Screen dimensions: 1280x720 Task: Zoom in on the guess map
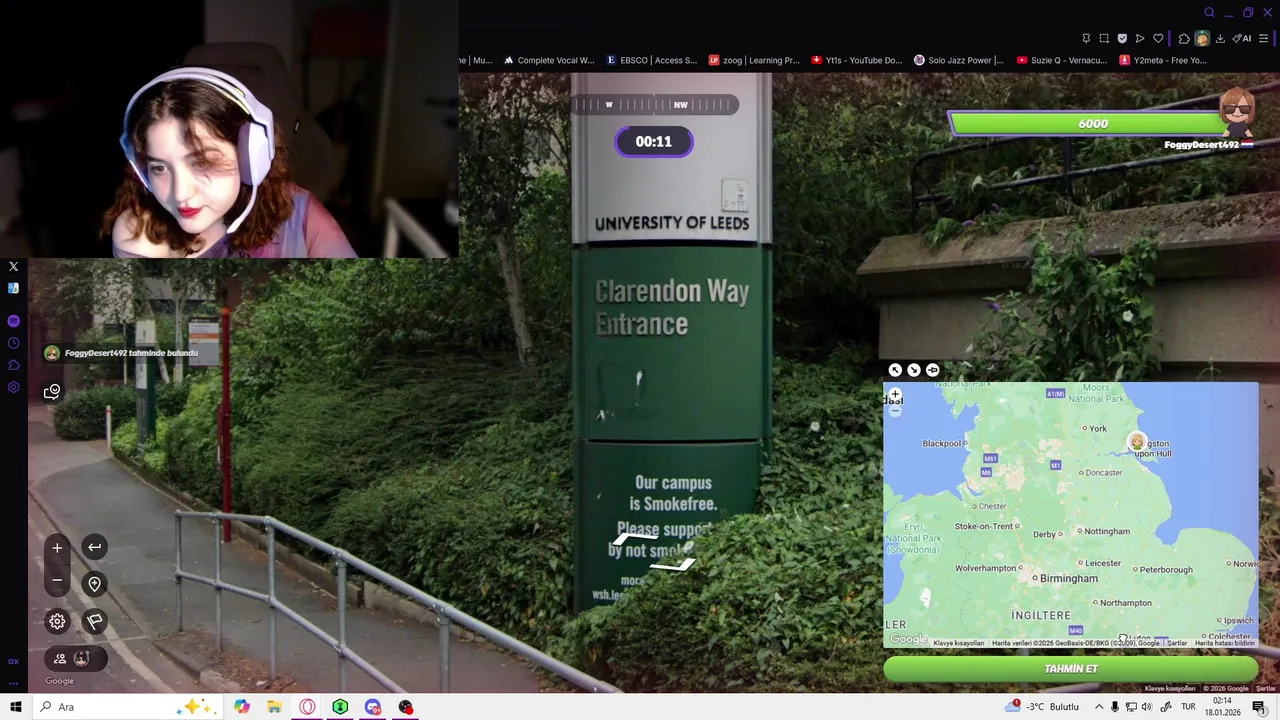[895, 396]
